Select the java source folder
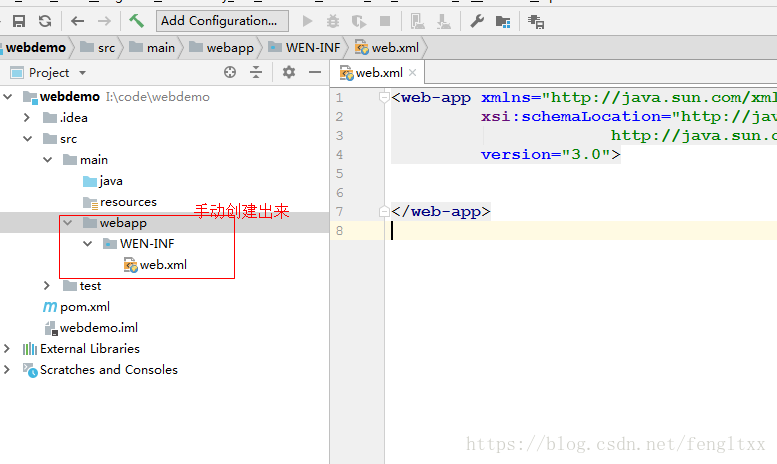Image resolution: width=777 pixels, height=464 pixels. point(103,181)
